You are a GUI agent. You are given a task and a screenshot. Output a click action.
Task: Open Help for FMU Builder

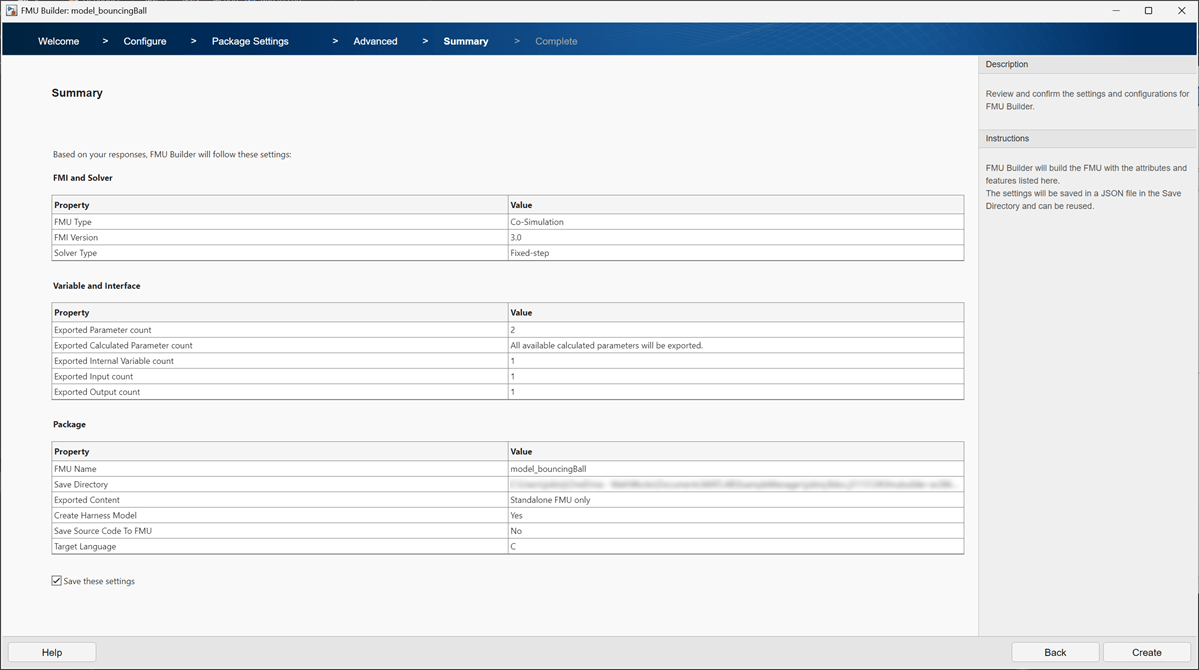(52, 652)
